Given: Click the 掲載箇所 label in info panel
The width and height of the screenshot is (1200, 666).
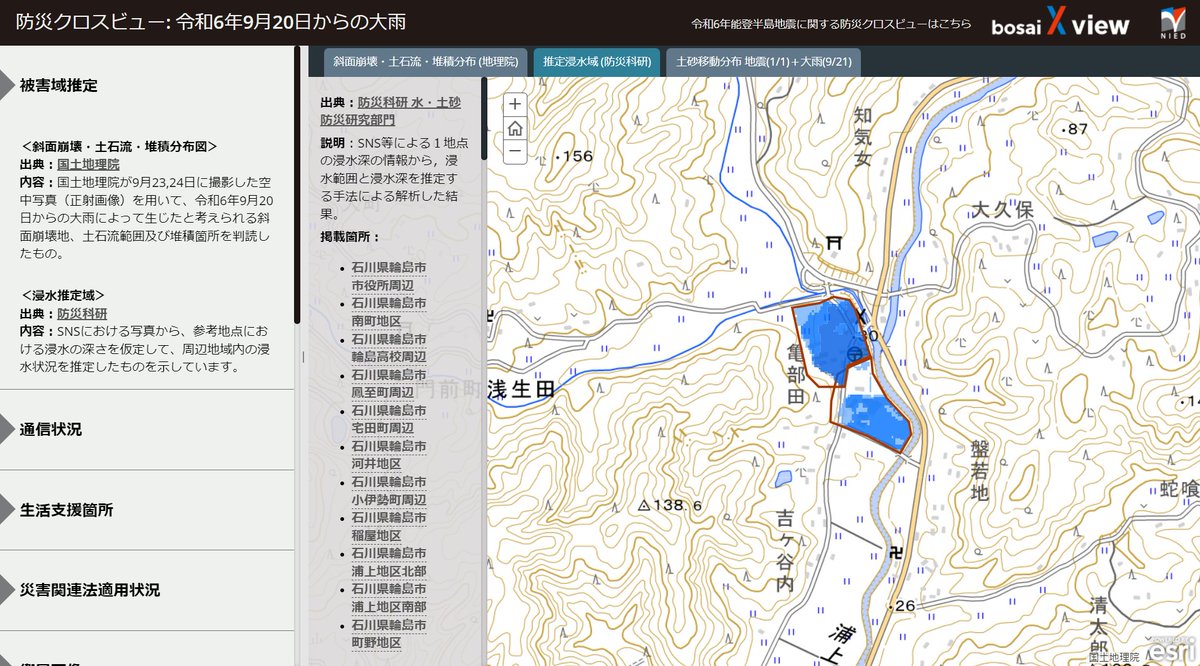Looking at the screenshot, I should coord(350,237).
